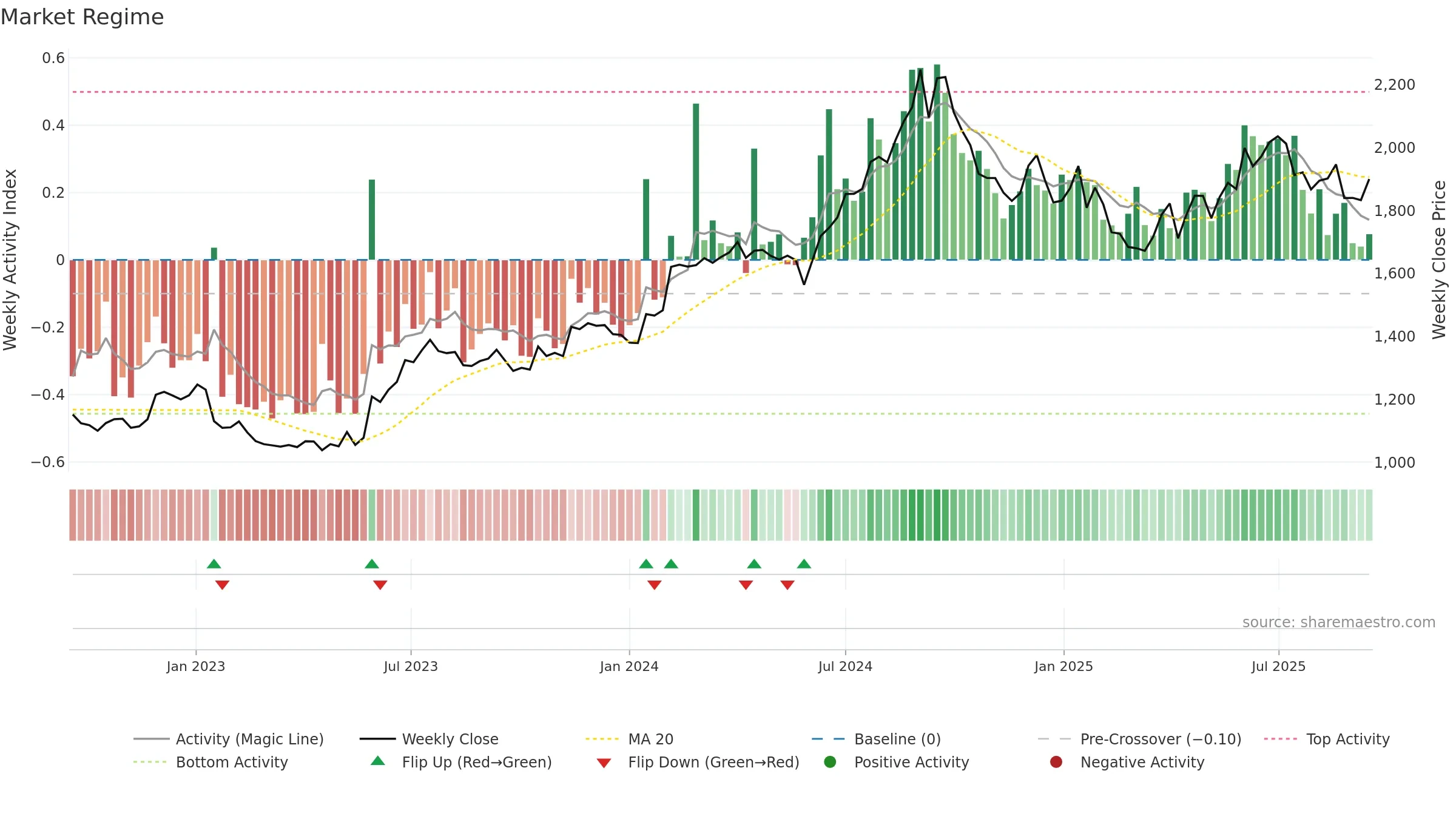Click the Weekly Close Price axis title
The image size is (1456, 819).
point(1439,260)
